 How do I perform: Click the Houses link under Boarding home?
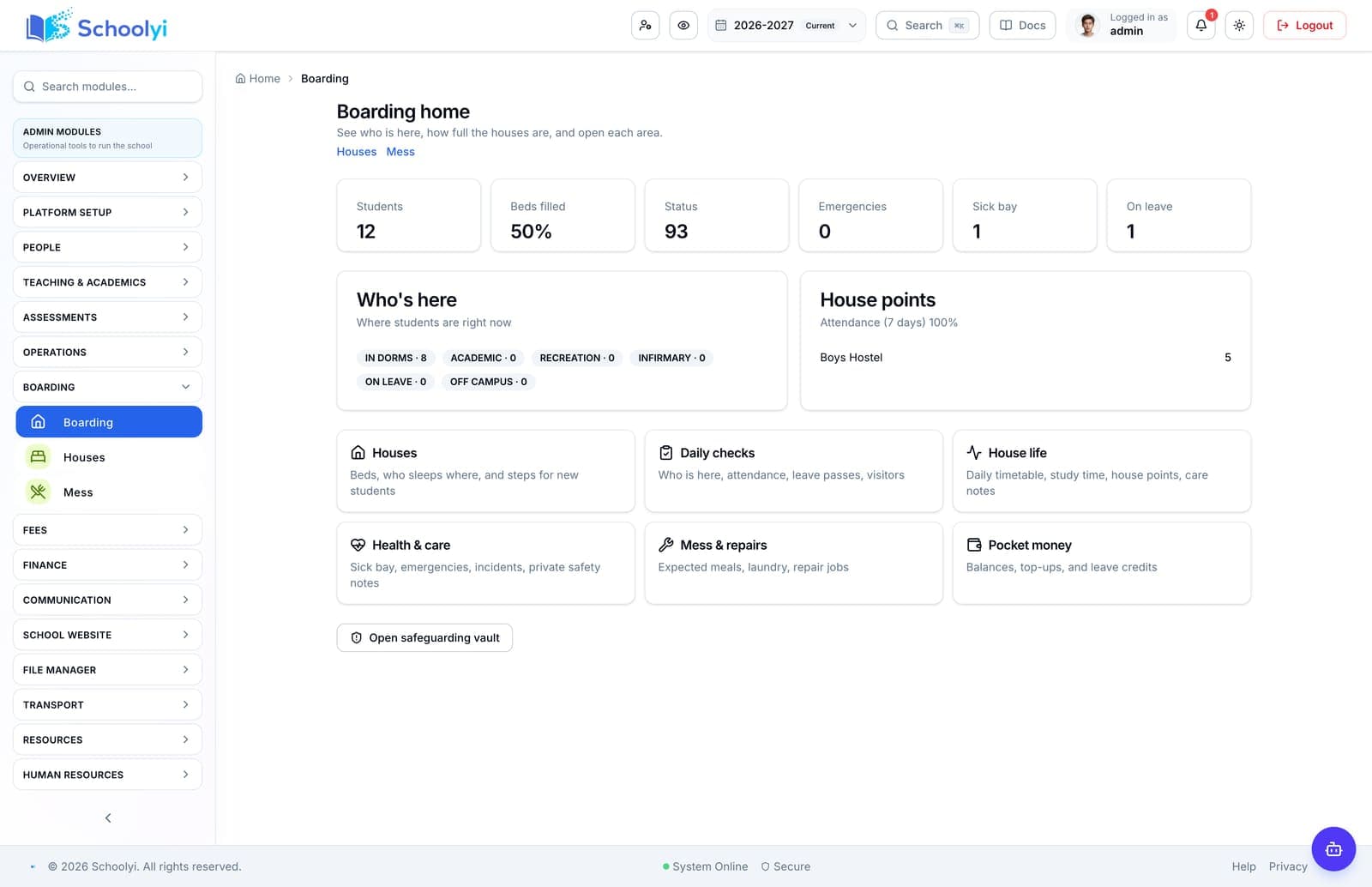tap(357, 152)
